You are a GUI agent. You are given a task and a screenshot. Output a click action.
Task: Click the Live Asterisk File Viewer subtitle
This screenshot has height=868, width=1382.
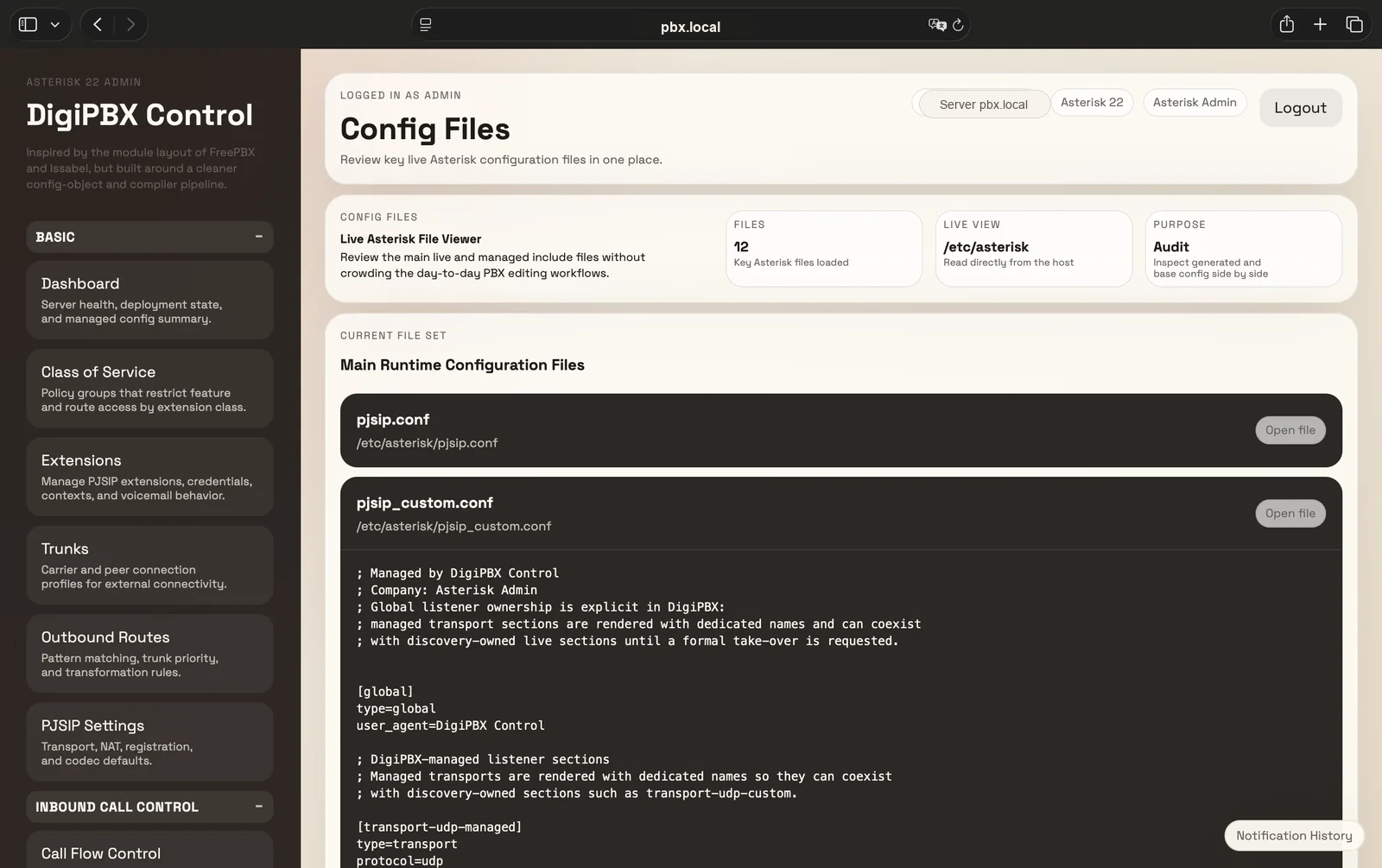tap(410, 239)
